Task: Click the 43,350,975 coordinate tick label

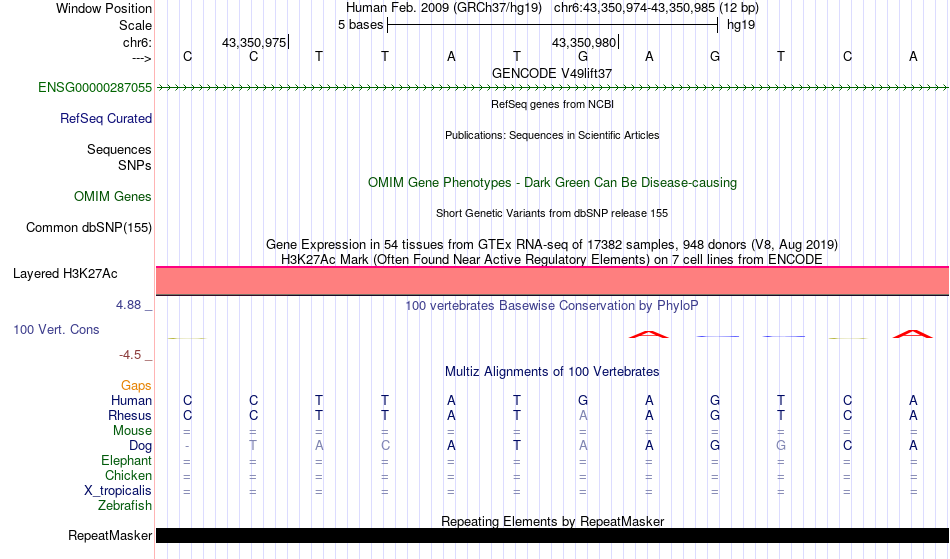Action: point(254,42)
